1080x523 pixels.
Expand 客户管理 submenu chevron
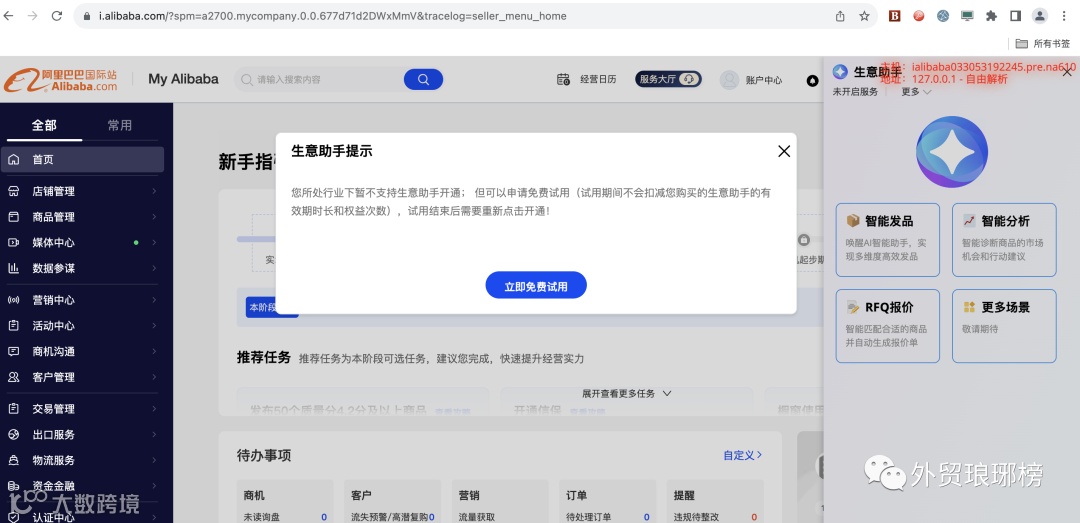click(154, 377)
